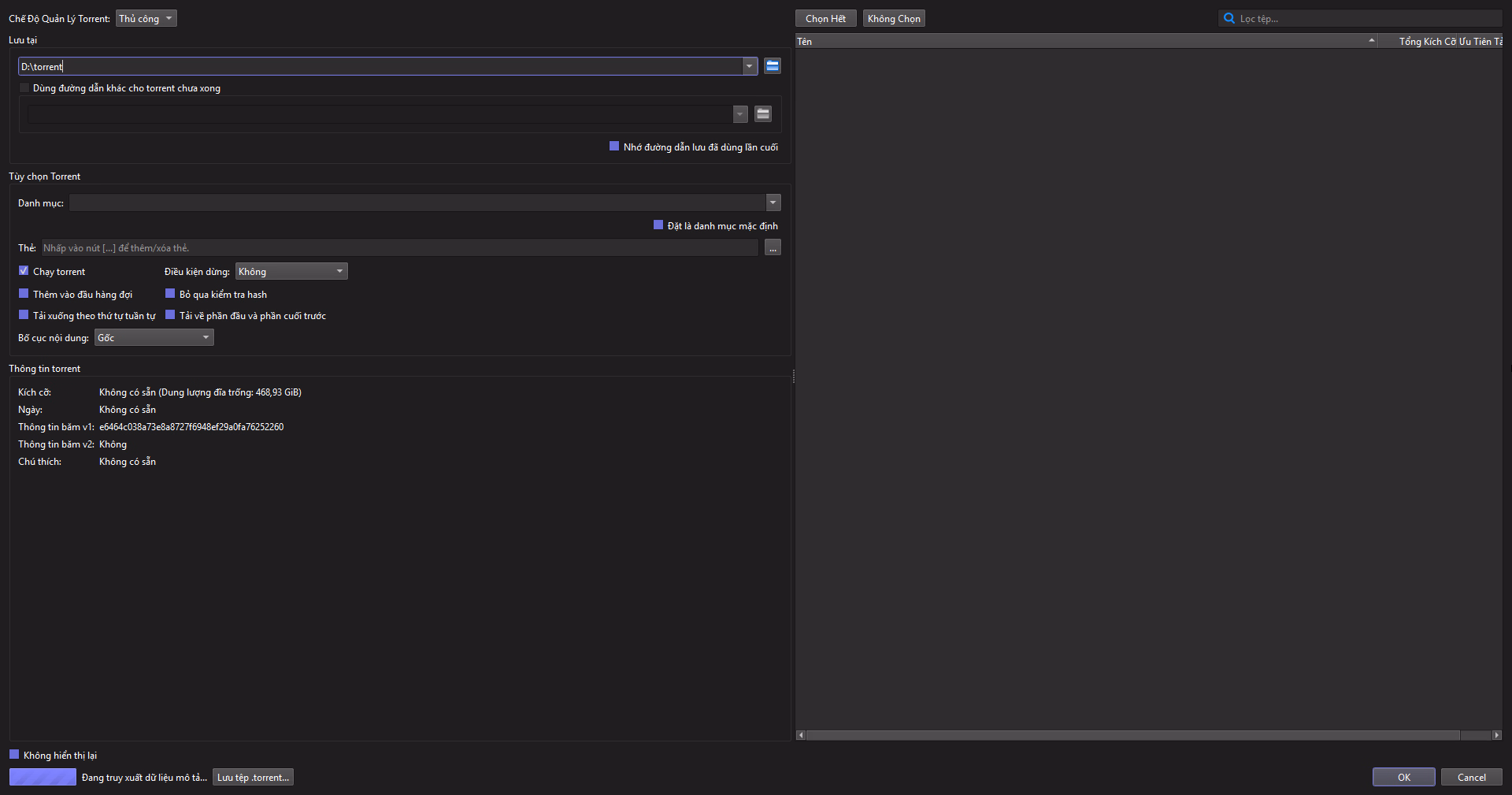Open the 'Chế Độ Quản Lý Torrent' dropdown
The image size is (1512, 795).
(x=146, y=18)
